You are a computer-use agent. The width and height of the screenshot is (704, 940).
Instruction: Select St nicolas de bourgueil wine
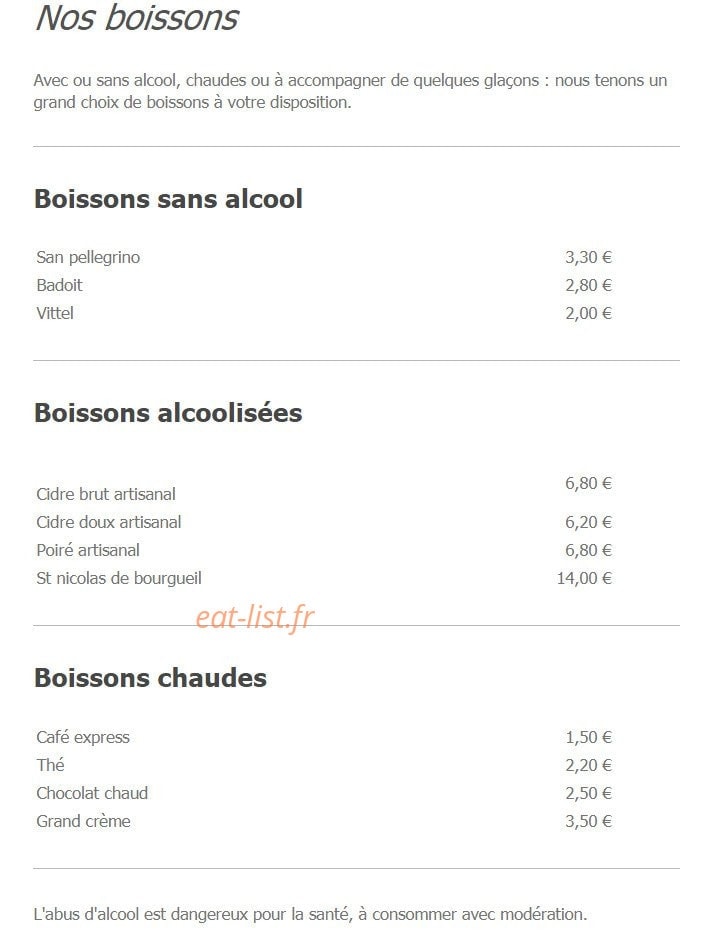119,579
